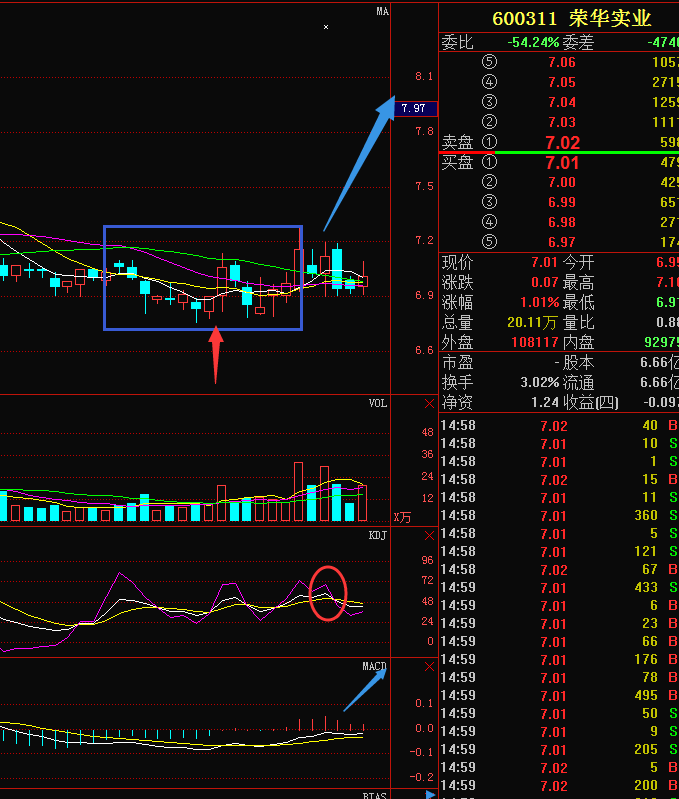Select the 涨跌 value 0.07
Viewport: 679px width, 799px height.
tap(545, 282)
